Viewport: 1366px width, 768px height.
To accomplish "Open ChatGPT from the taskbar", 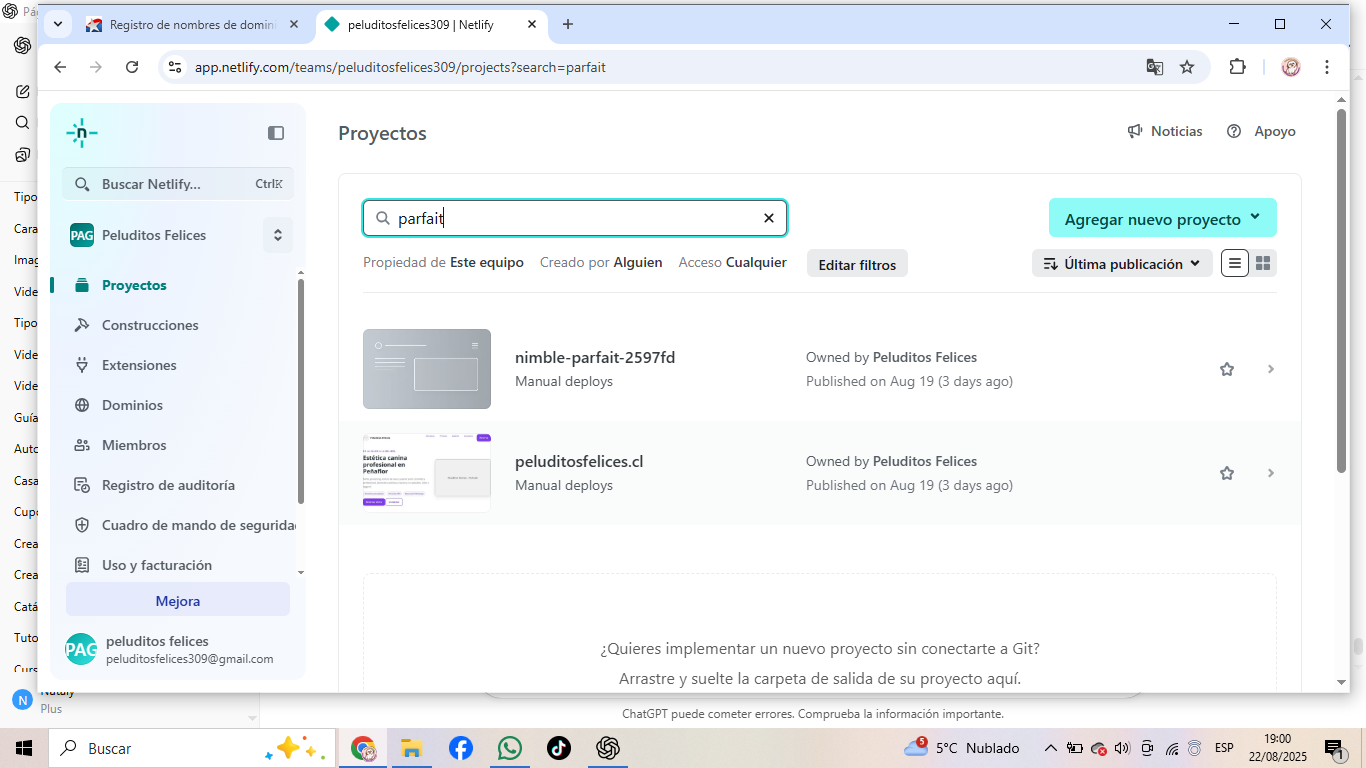I will 607,748.
